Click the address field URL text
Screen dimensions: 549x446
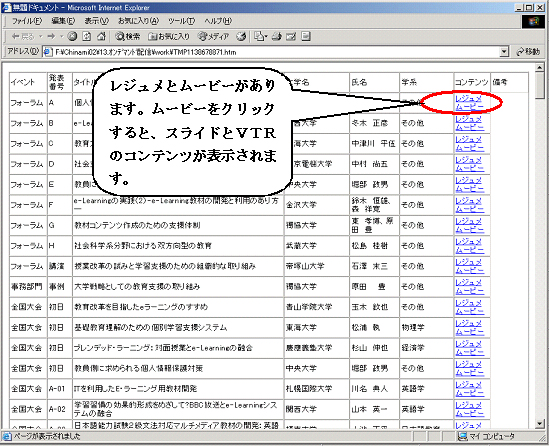(x=146, y=53)
